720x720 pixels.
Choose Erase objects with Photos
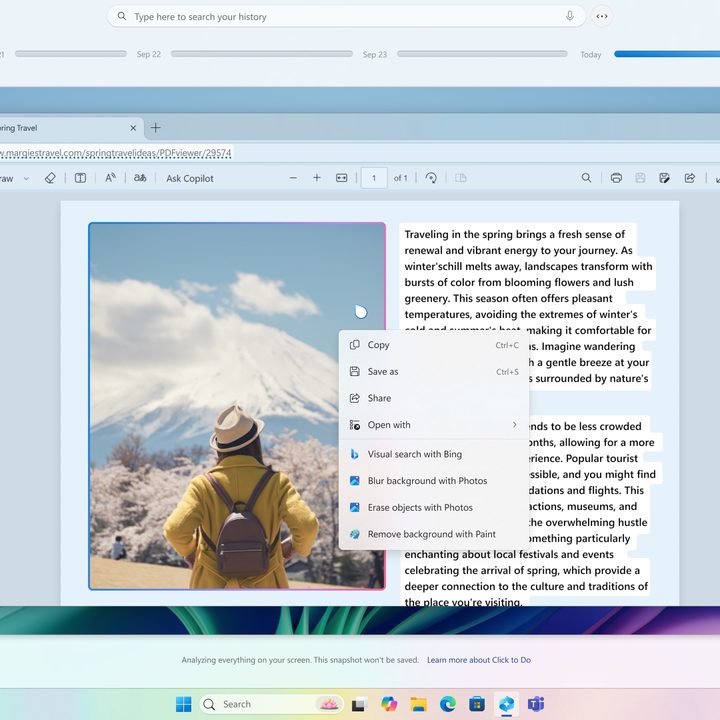433,507
